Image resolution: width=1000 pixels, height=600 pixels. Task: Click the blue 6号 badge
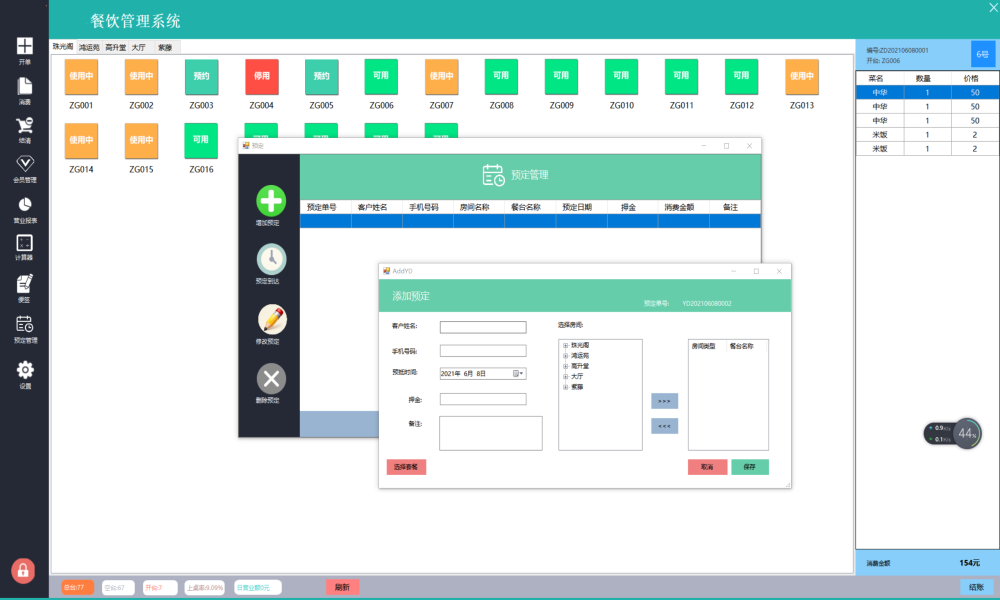tap(983, 55)
